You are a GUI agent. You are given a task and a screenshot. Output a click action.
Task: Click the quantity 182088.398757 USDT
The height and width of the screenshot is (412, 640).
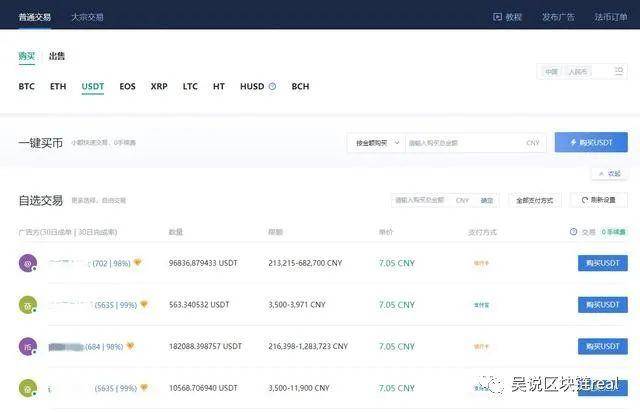[205, 347]
